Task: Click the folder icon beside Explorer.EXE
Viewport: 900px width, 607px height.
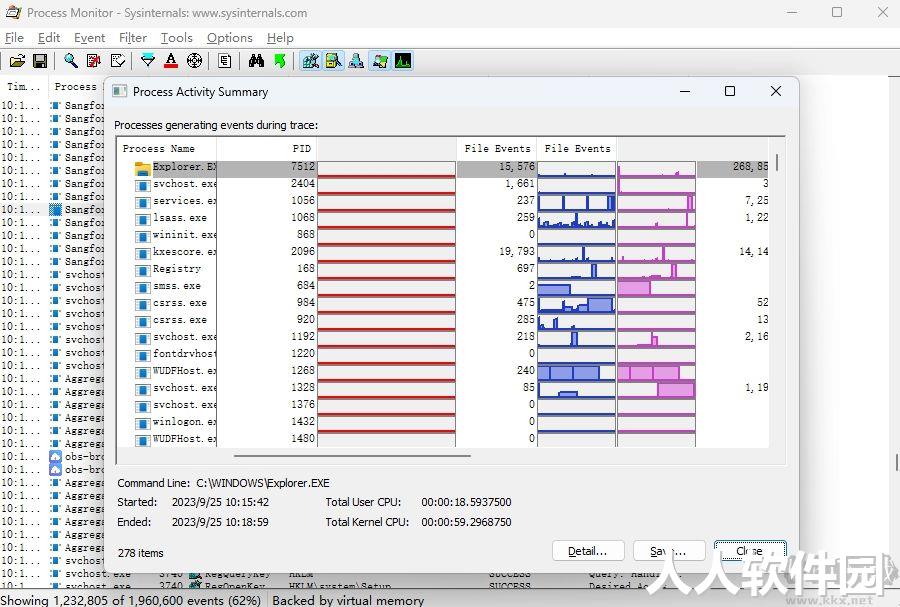Action: [142, 168]
